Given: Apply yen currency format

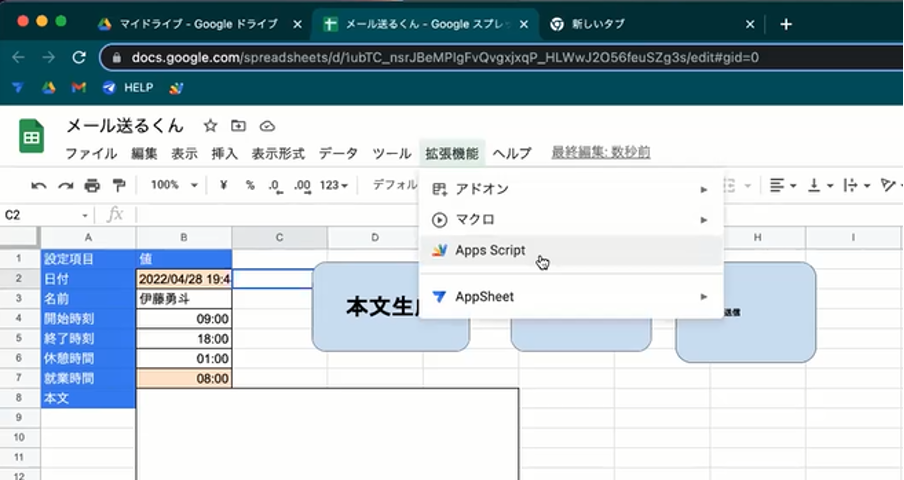Looking at the screenshot, I should [x=224, y=185].
